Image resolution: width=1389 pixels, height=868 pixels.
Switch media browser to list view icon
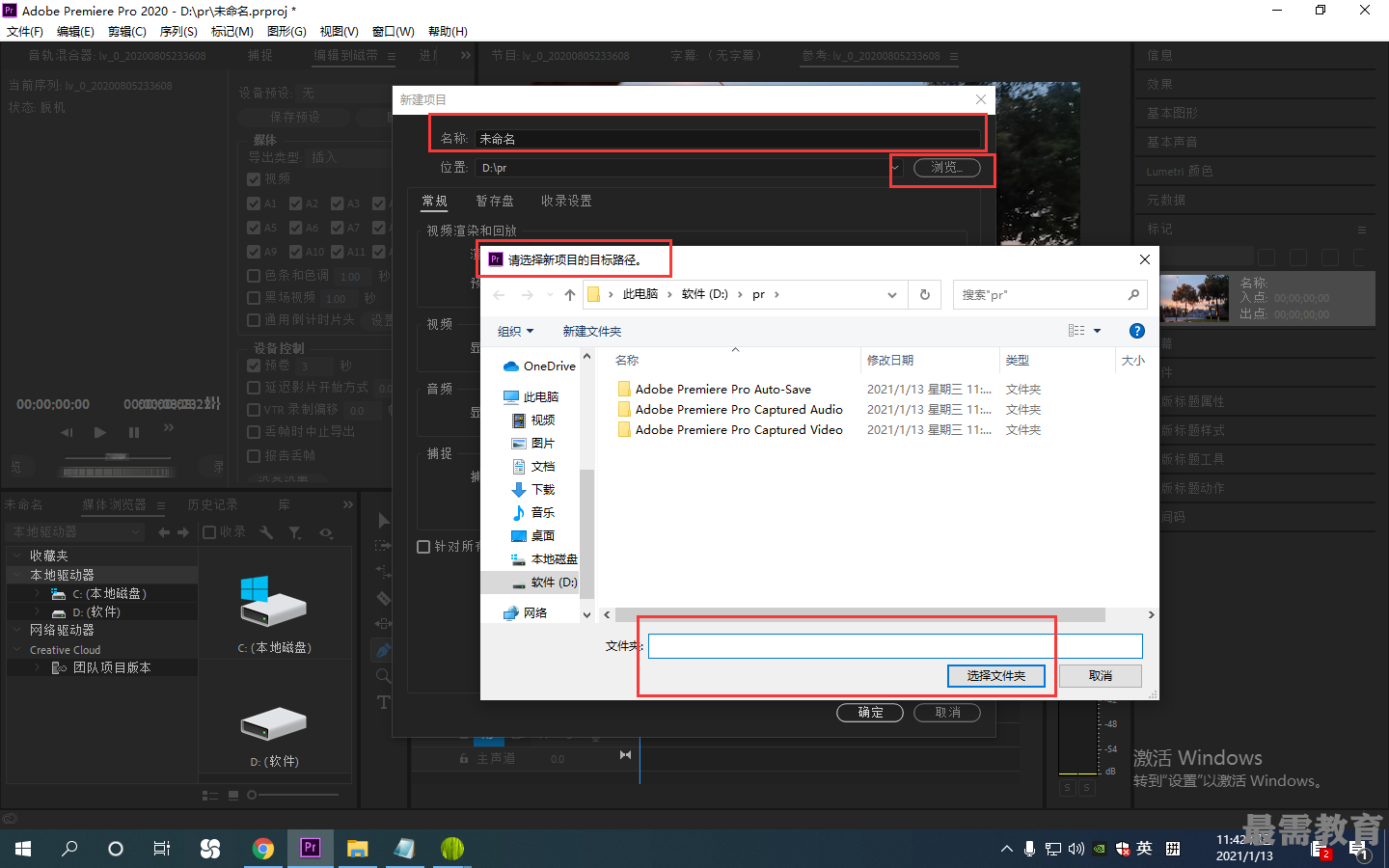(210, 796)
